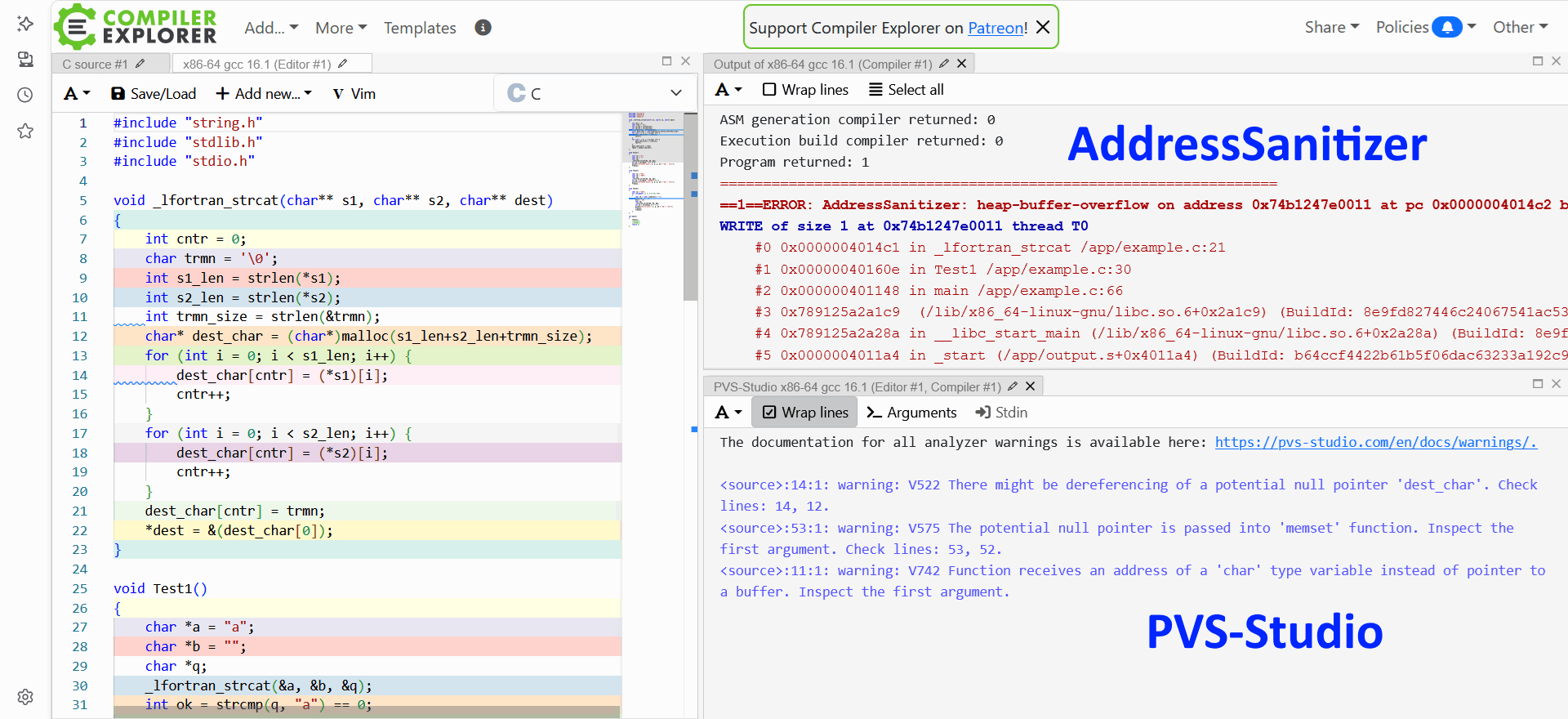This screenshot has height=719, width=1568.
Task: Close the Patreon support banner
Action: click(1043, 27)
